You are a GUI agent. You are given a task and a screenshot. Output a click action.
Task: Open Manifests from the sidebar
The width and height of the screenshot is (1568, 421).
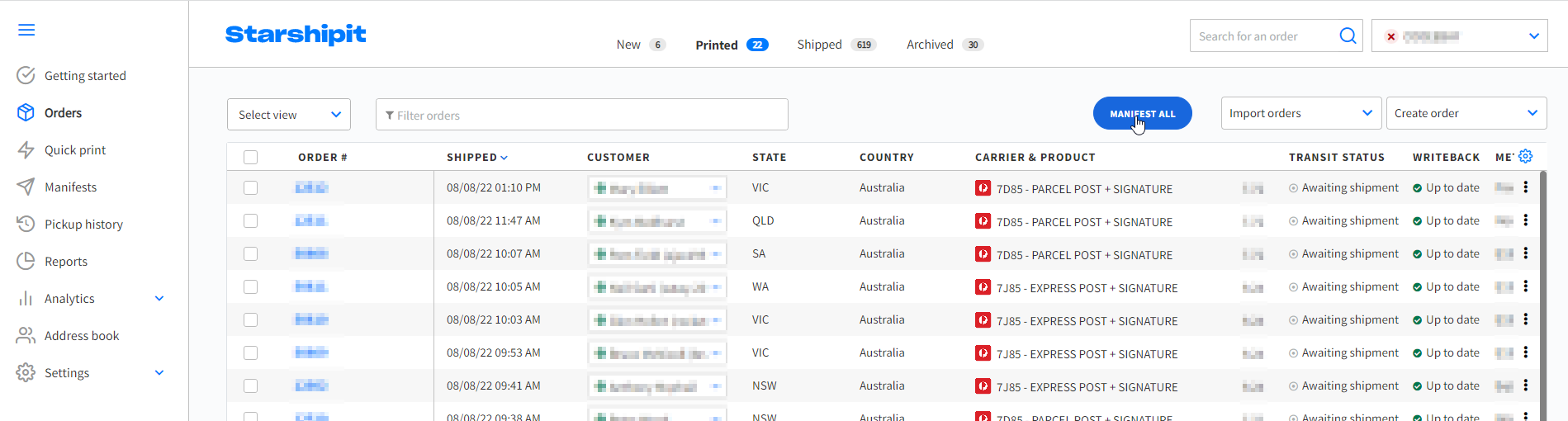click(x=70, y=187)
